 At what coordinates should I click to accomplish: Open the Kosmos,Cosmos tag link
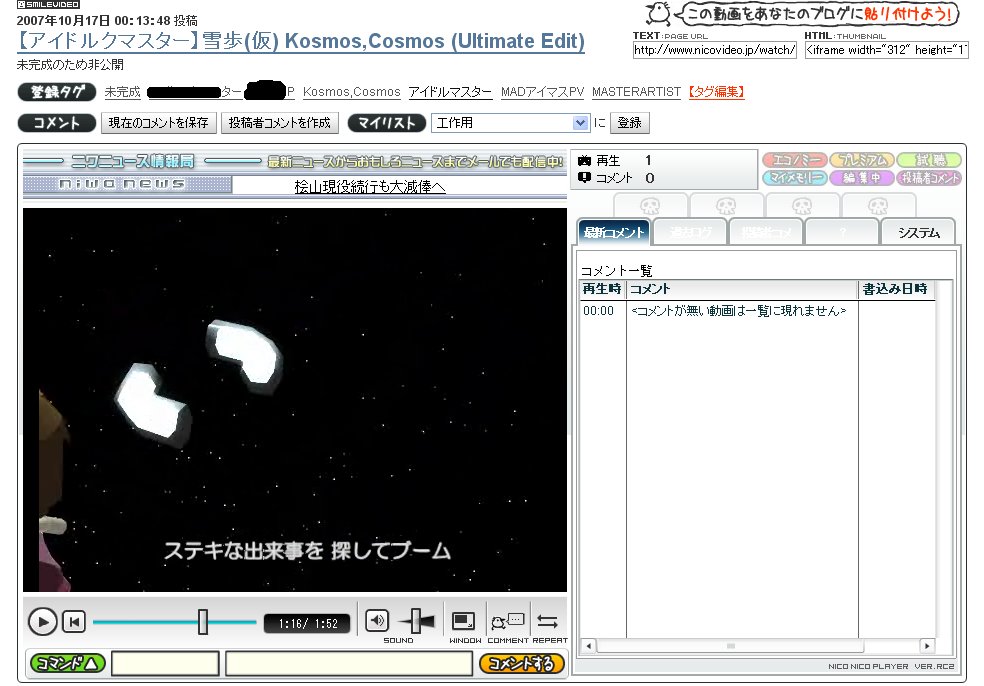point(351,92)
